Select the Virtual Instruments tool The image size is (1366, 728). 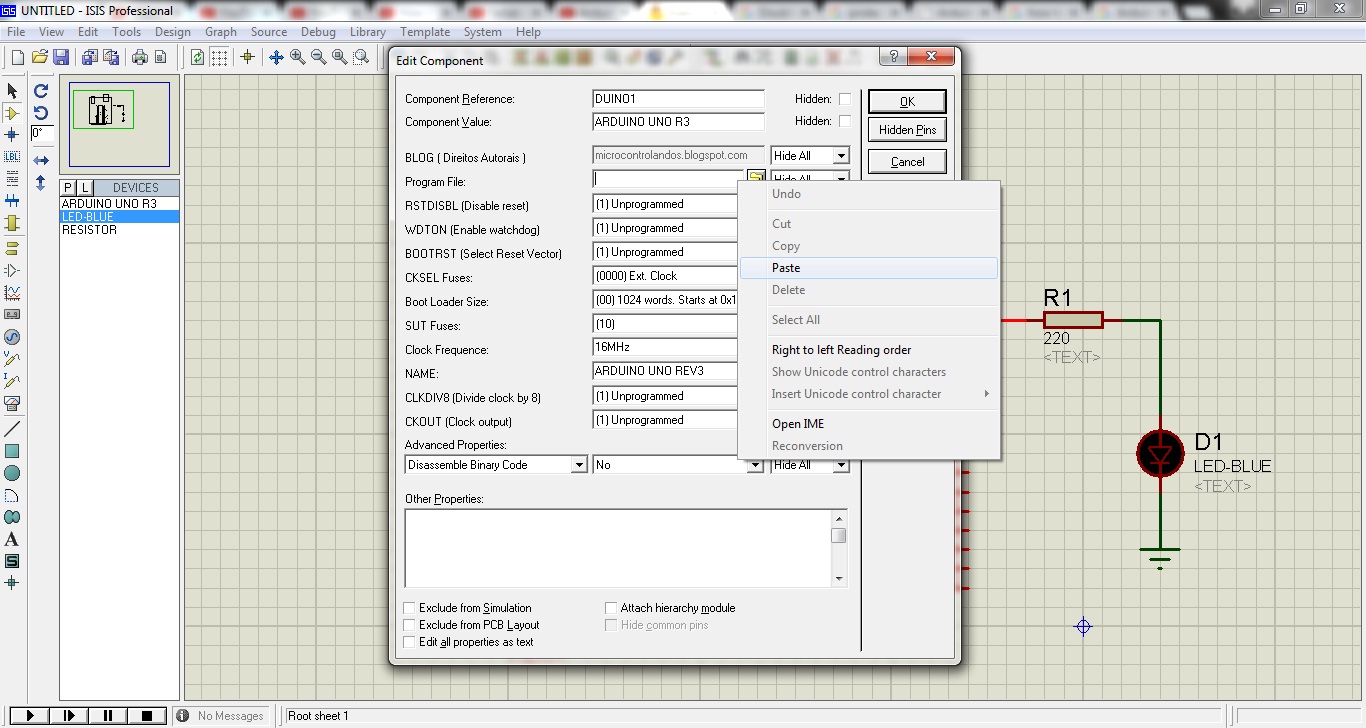click(x=12, y=403)
